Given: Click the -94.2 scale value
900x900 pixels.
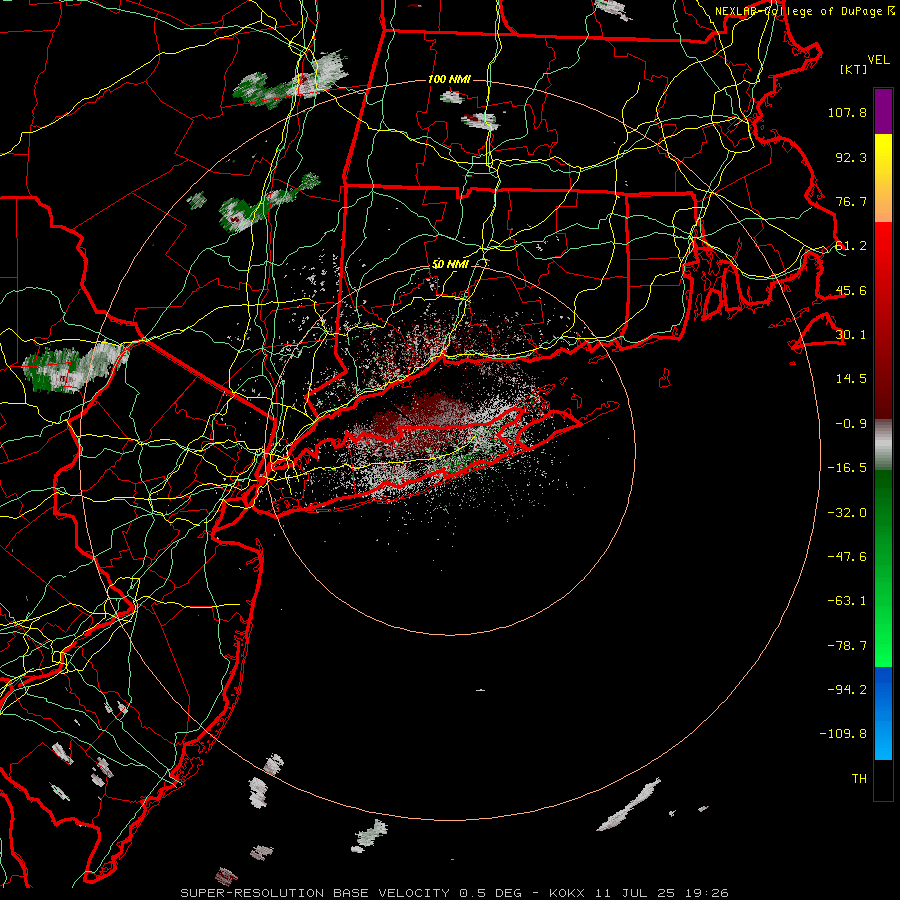Looking at the screenshot, I should click(x=847, y=690).
